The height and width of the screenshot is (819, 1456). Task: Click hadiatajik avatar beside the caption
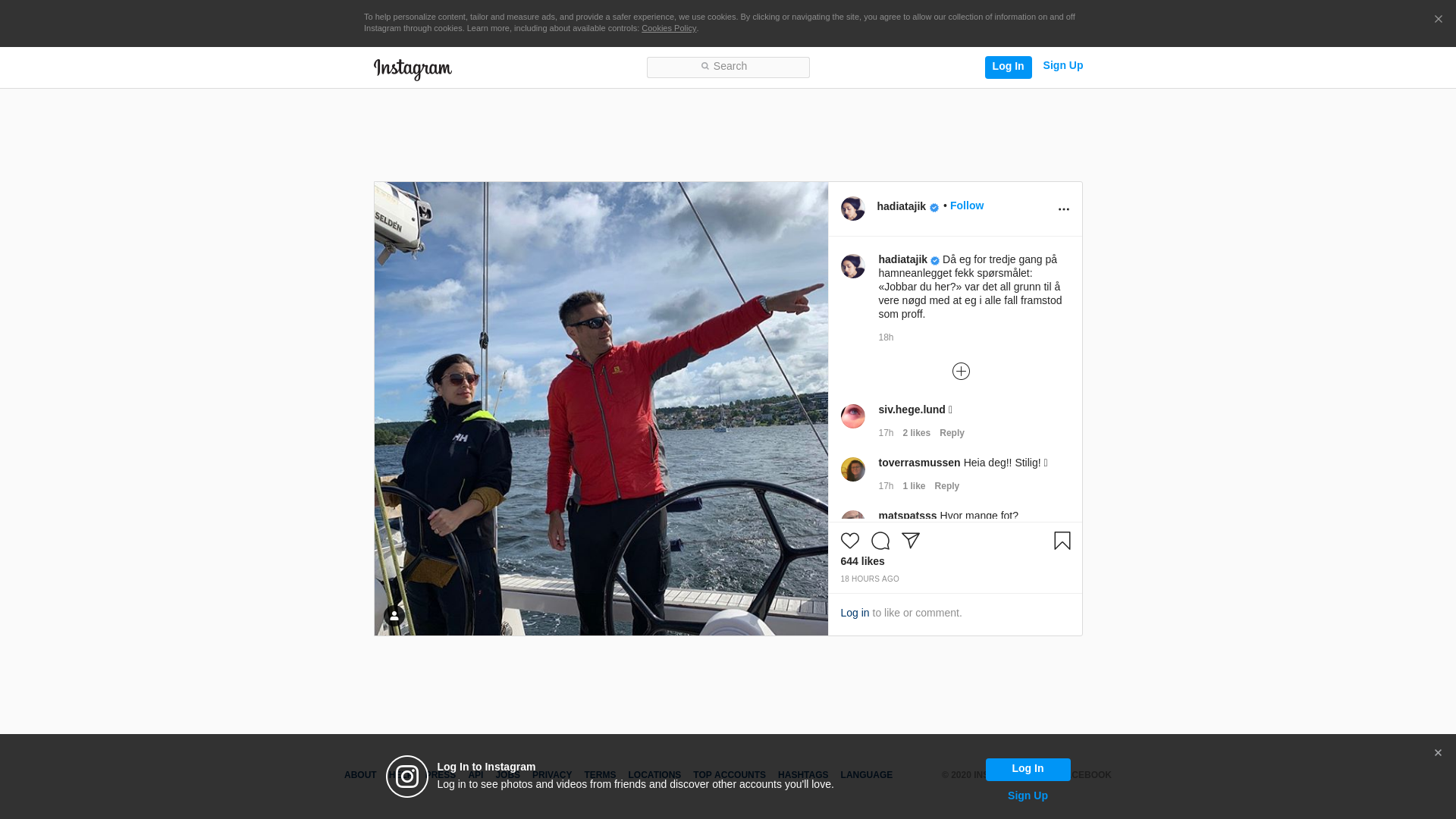(x=852, y=266)
